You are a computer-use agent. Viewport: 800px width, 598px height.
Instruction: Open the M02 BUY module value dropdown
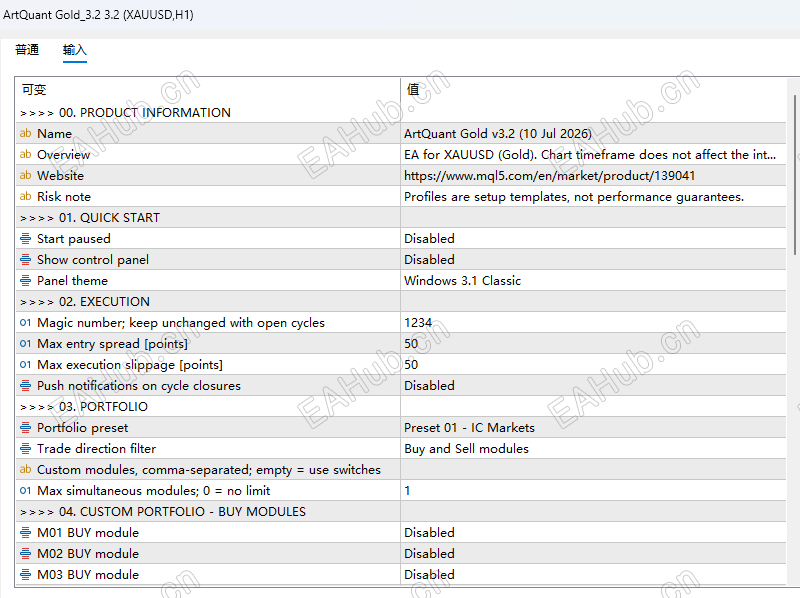point(593,553)
